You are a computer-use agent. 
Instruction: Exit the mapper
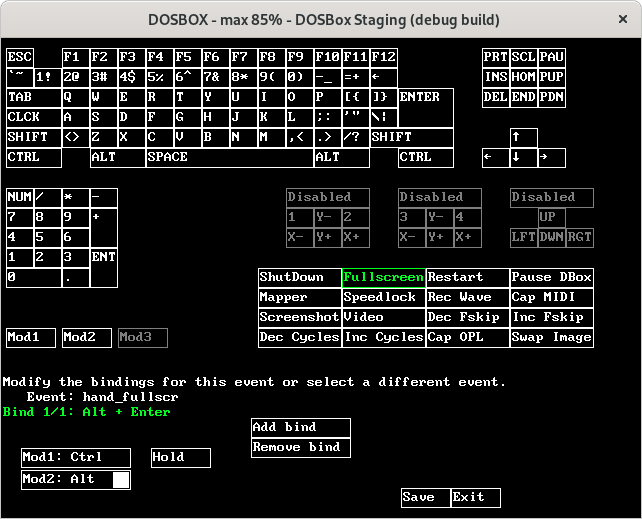[476, 498]
